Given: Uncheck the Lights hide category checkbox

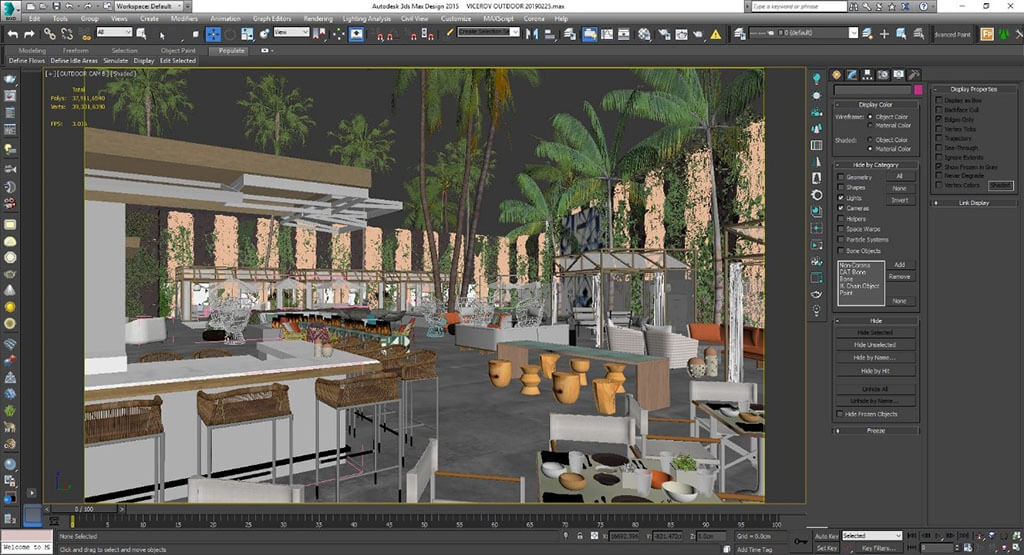Looking at the screenshot, I should [841, 198].
